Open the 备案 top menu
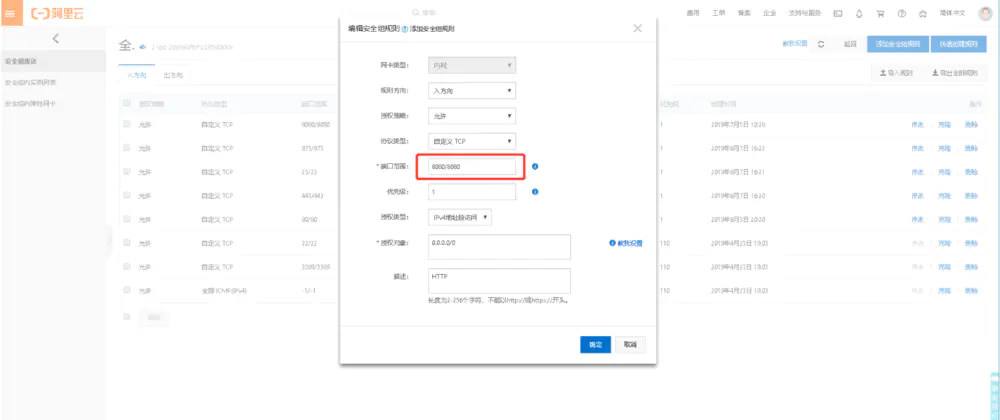This screenshot has height=420, width=1000. tap(744, 13)
